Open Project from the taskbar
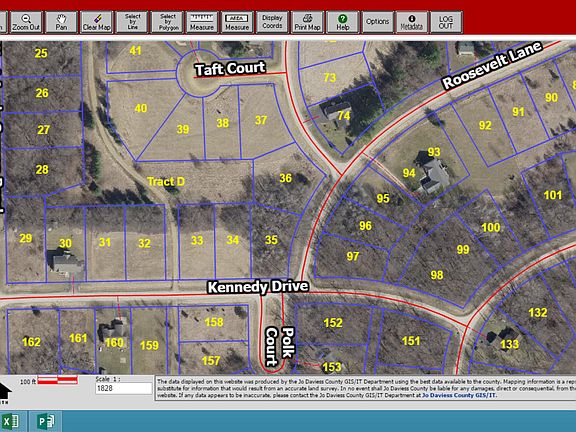576x432 pixels. [46, 421]
